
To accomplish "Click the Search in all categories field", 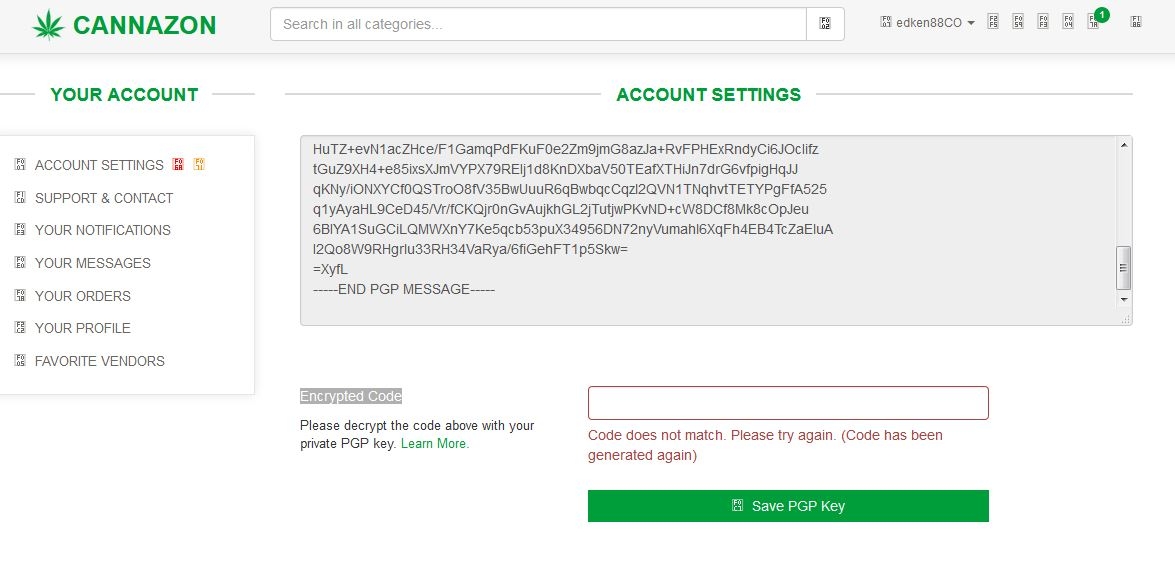I will [x=538, y=24].
